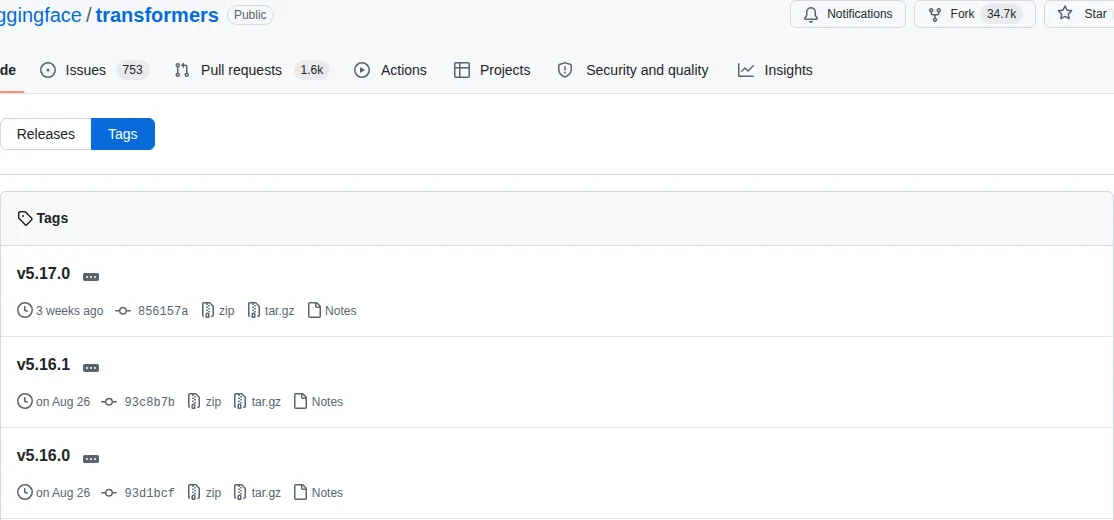
Task: Click zip file icon for v5.16.0
Action: coord(195,492)
